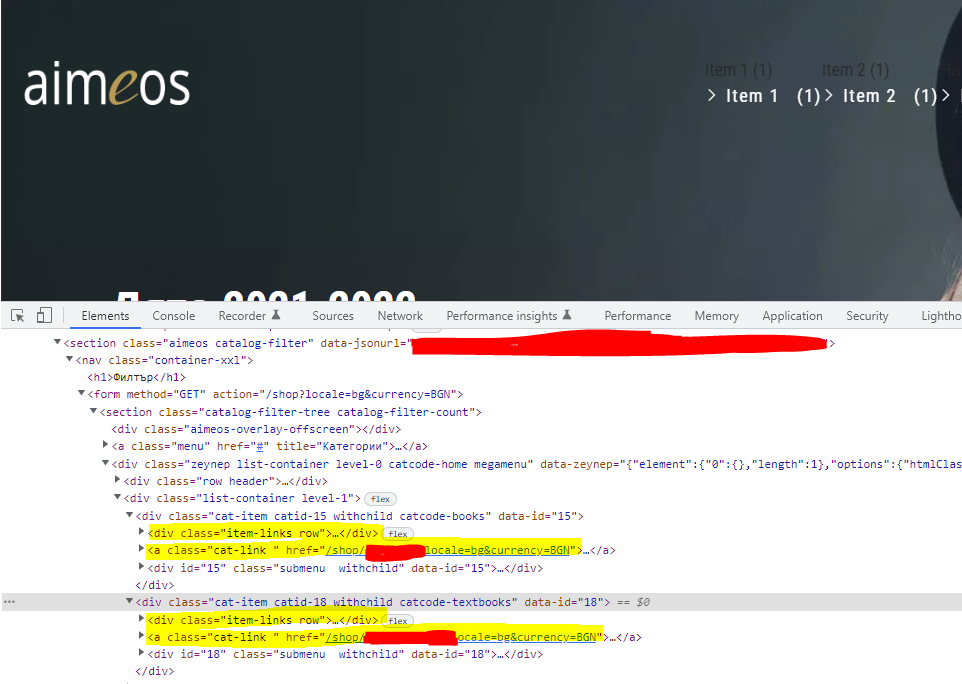Select the data-id="15" attribute of cat-item
Viewport: 962px width, 684px height.
point(537,517)
